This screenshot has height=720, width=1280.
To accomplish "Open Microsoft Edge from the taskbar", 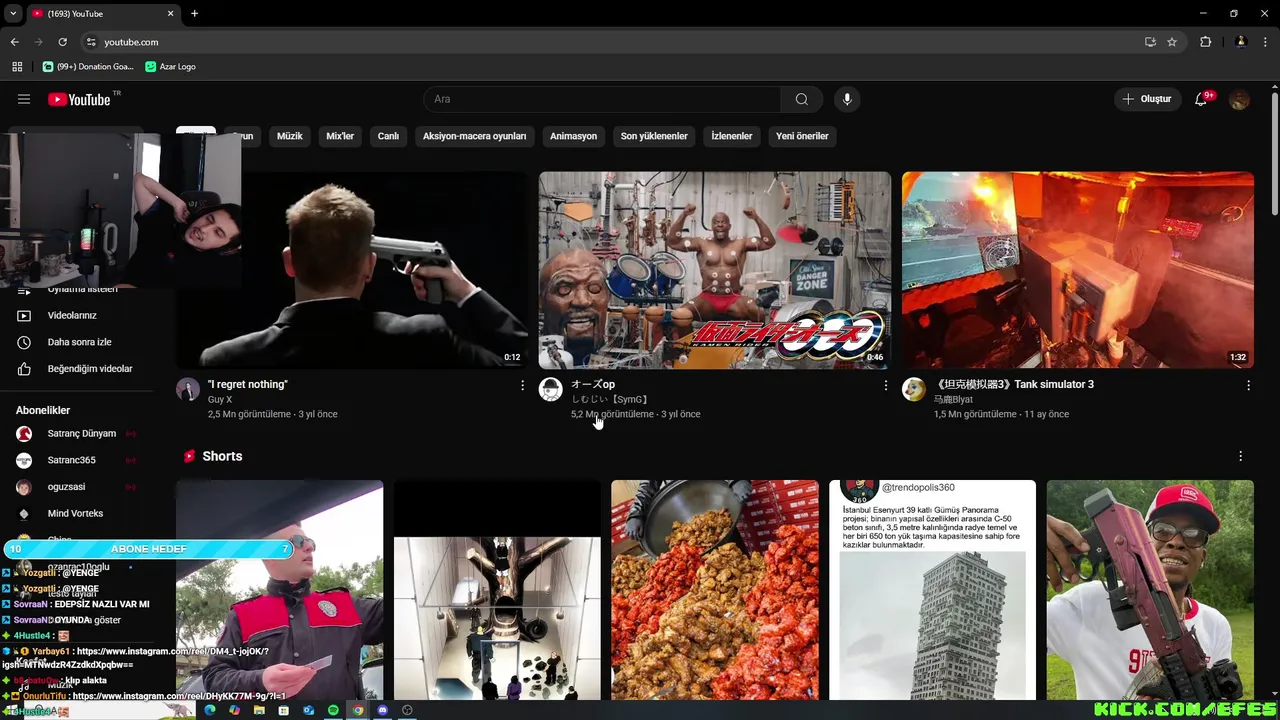I will click(x=210, y=711).
